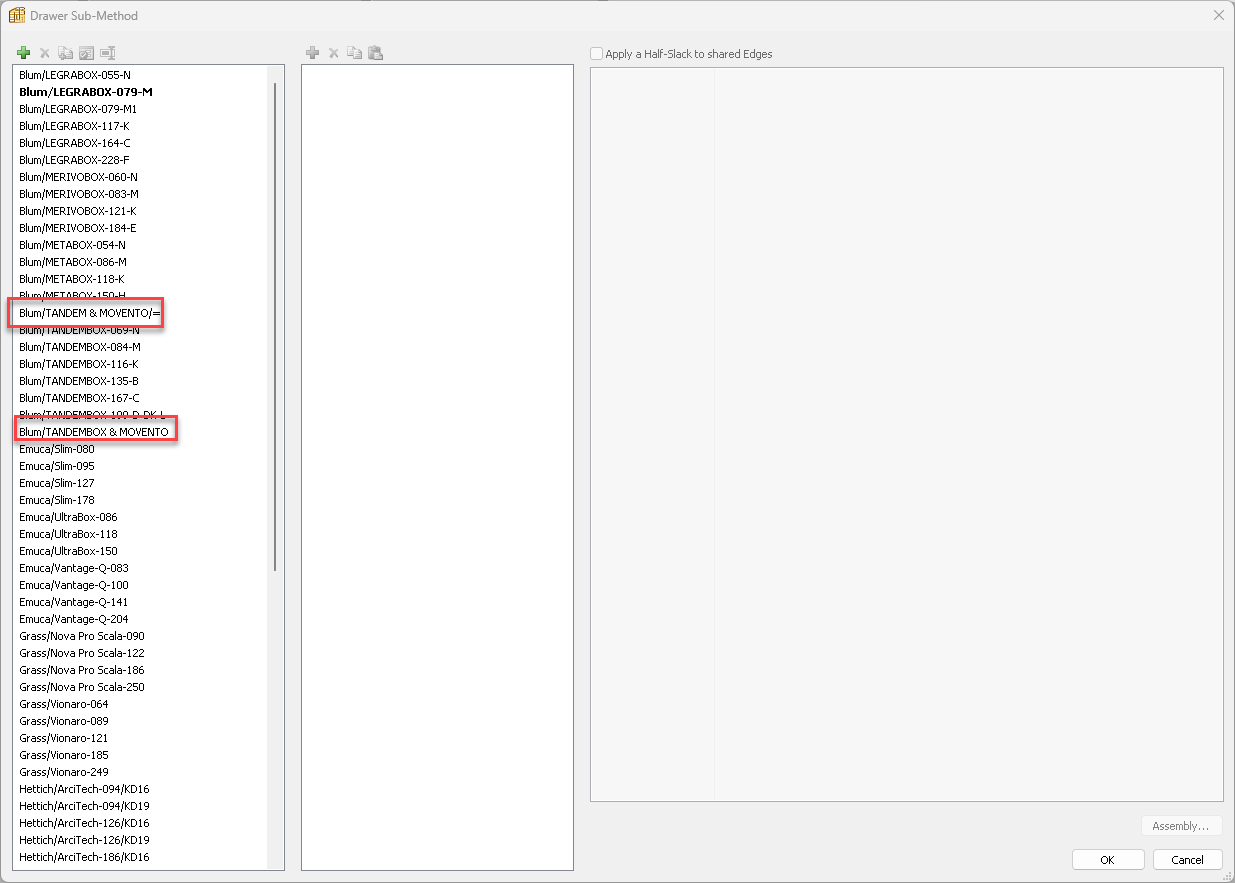Enable Apply a Half-Slack to shared Edges
The width and height of the screenshot is (1235, 883).
597,54
